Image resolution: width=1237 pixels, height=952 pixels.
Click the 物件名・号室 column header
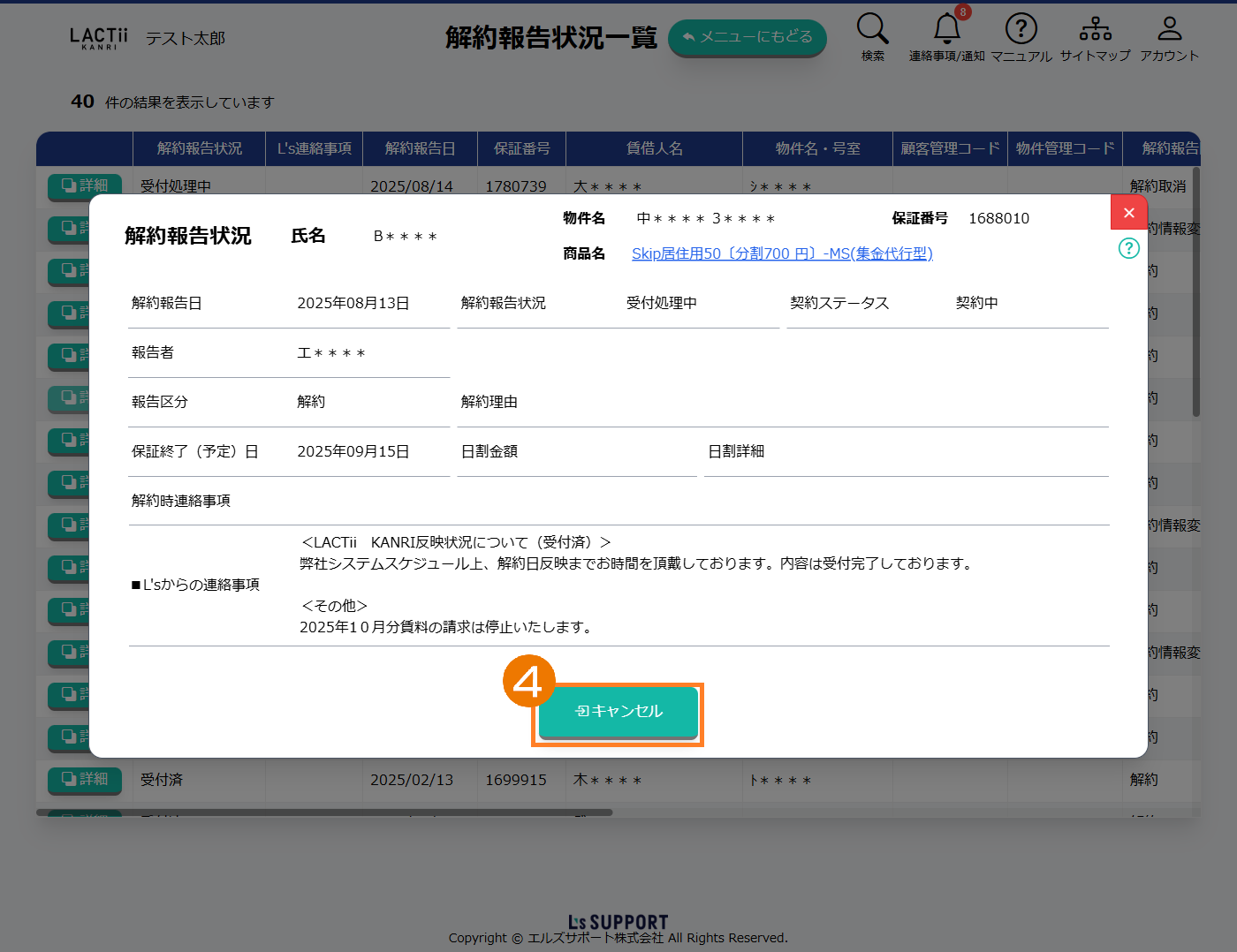pos(817,148)
